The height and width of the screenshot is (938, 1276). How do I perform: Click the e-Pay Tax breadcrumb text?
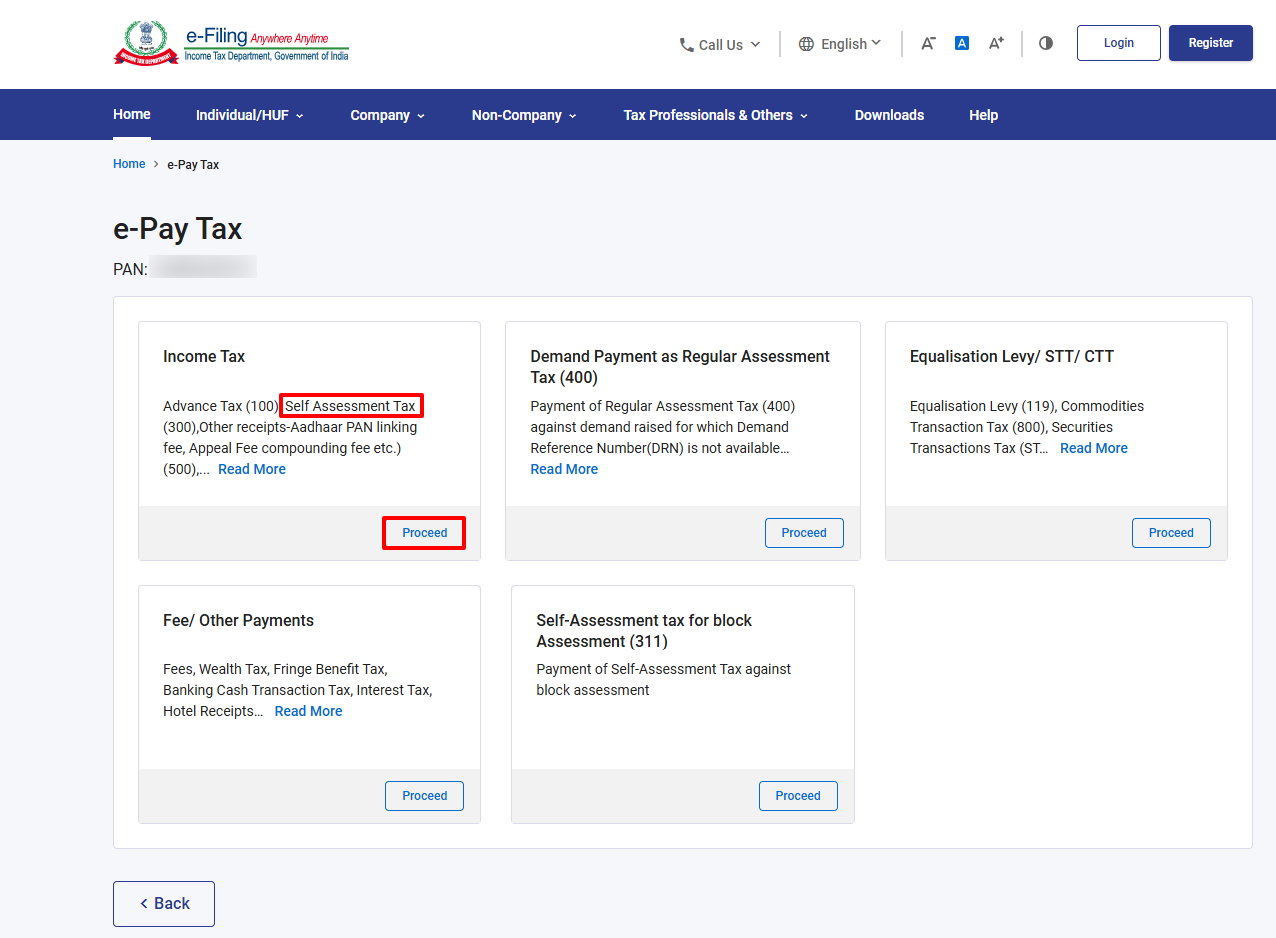pyautogui.click(x=193, y=164)
